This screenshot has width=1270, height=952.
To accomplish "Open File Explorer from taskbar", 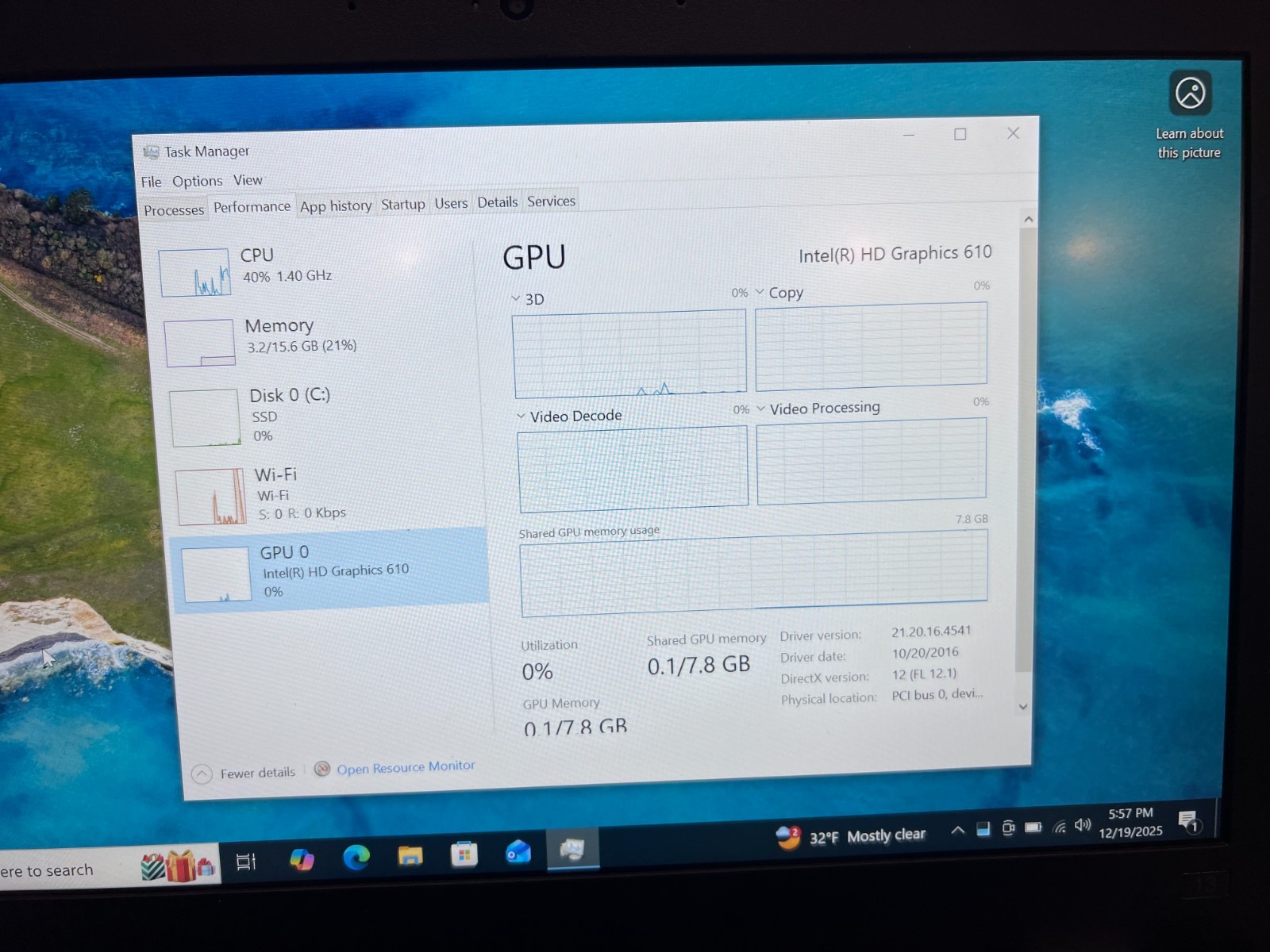I will point(410,855).
